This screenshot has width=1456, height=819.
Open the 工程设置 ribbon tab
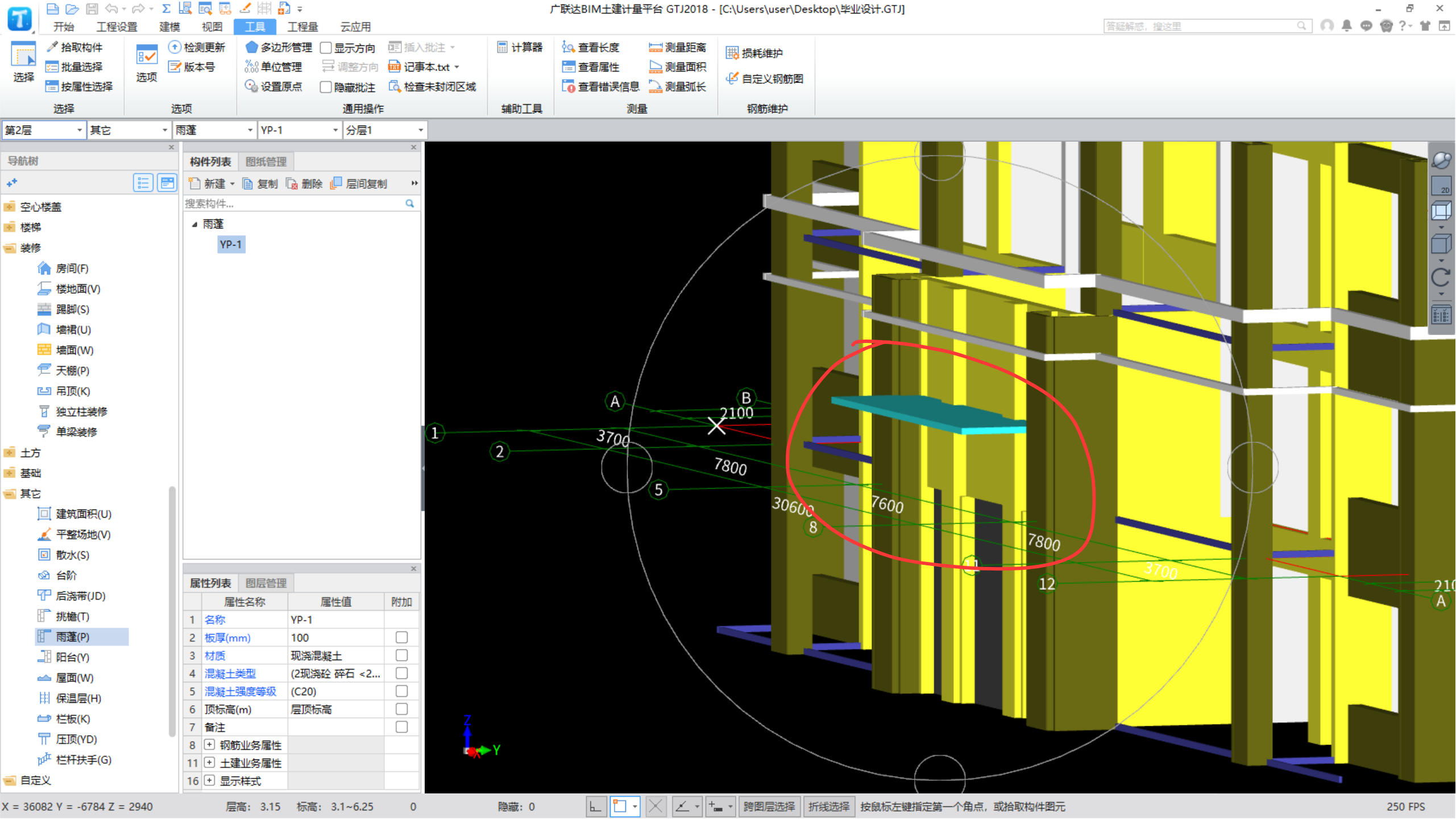(x=117, y=27)
